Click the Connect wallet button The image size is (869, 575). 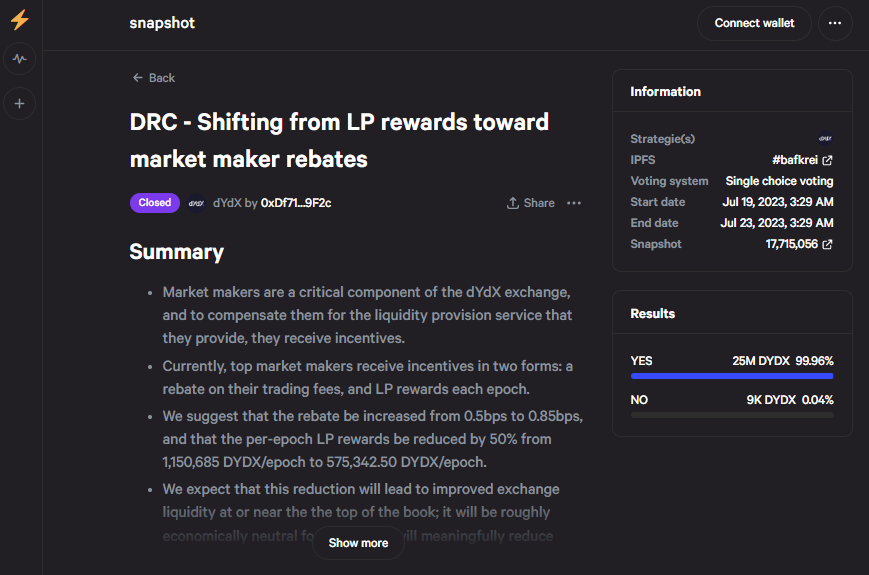point(754,23)
